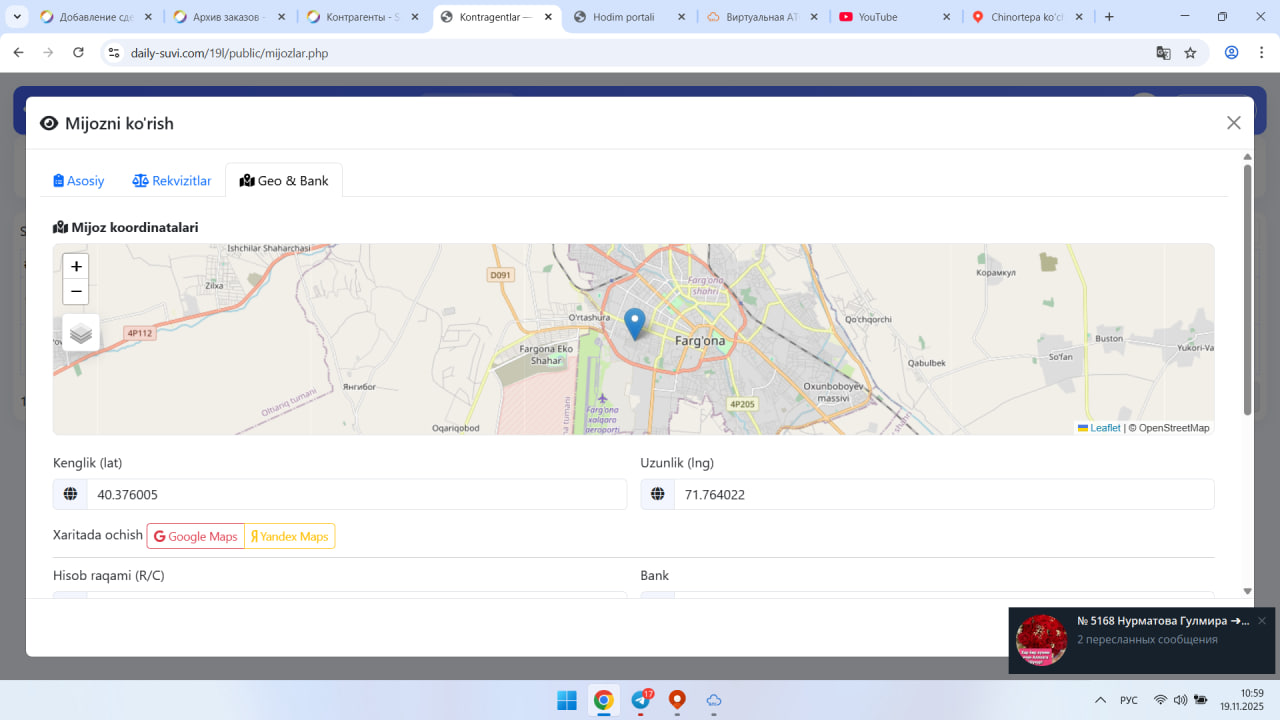The image size is (1280, 720).
Task: Bookmark this page with the star icon
Action: pyautogui.click(x=1190, y=53)
